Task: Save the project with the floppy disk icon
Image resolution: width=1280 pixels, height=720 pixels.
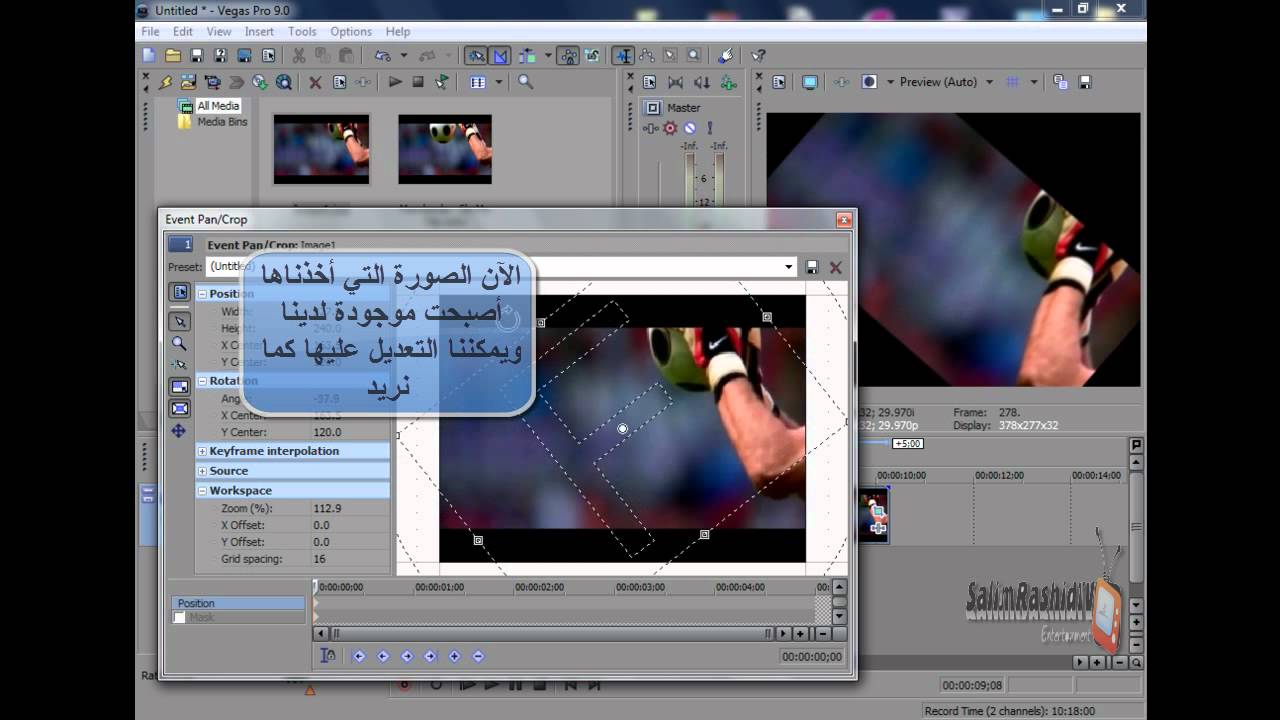Action: (x=197, y=56)
